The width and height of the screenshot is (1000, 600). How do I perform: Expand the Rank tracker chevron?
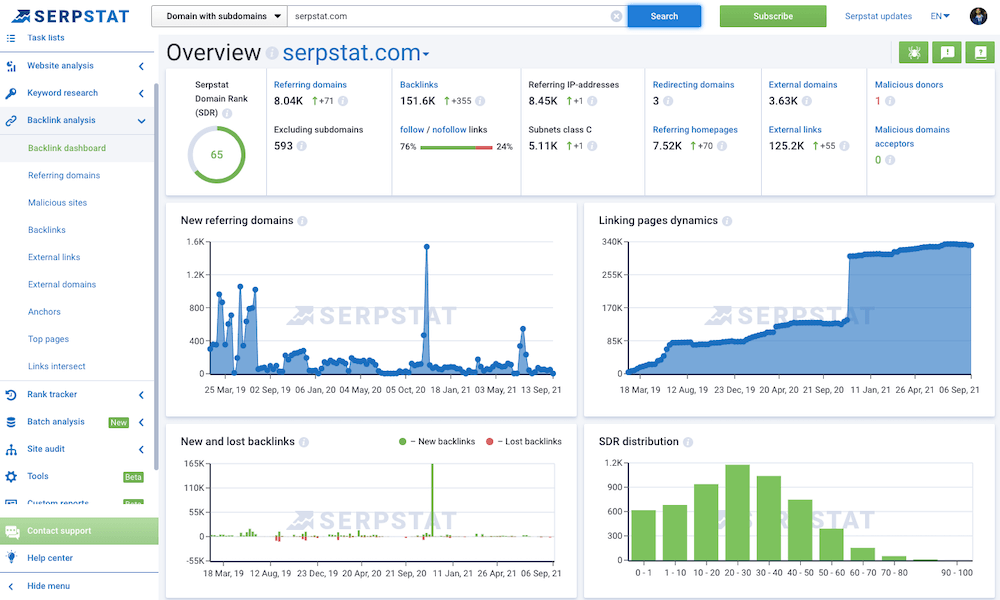[141, 395]
